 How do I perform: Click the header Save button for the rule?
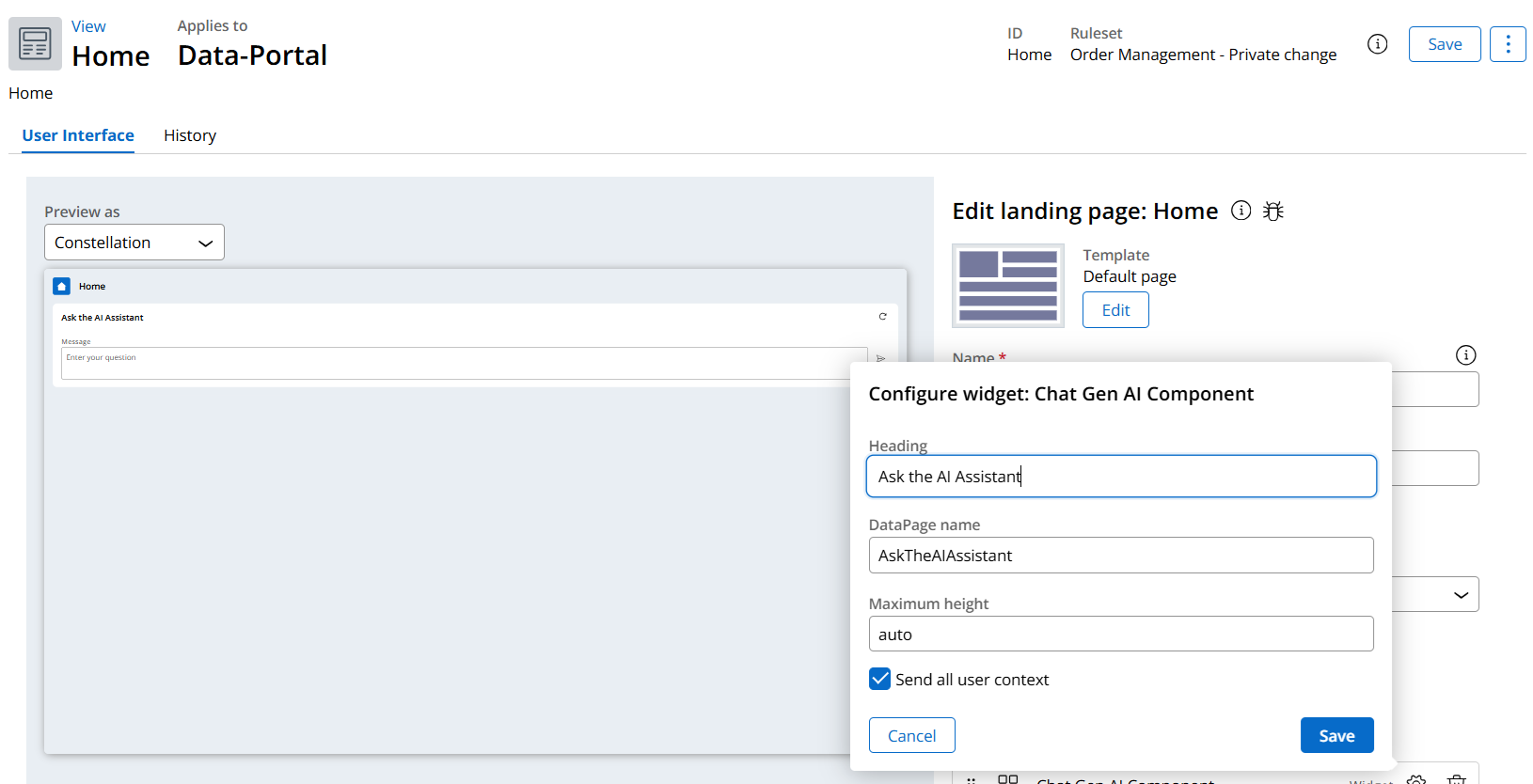tap(1445, 44)
